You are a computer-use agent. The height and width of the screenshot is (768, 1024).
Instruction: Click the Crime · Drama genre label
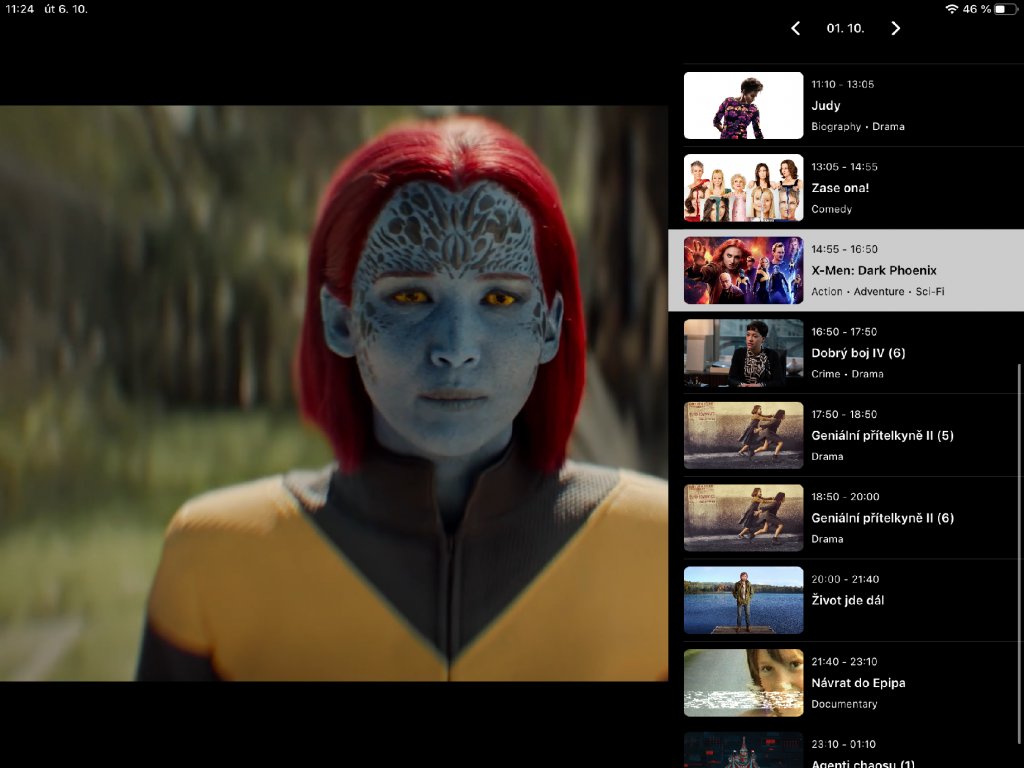coord(847,374)
